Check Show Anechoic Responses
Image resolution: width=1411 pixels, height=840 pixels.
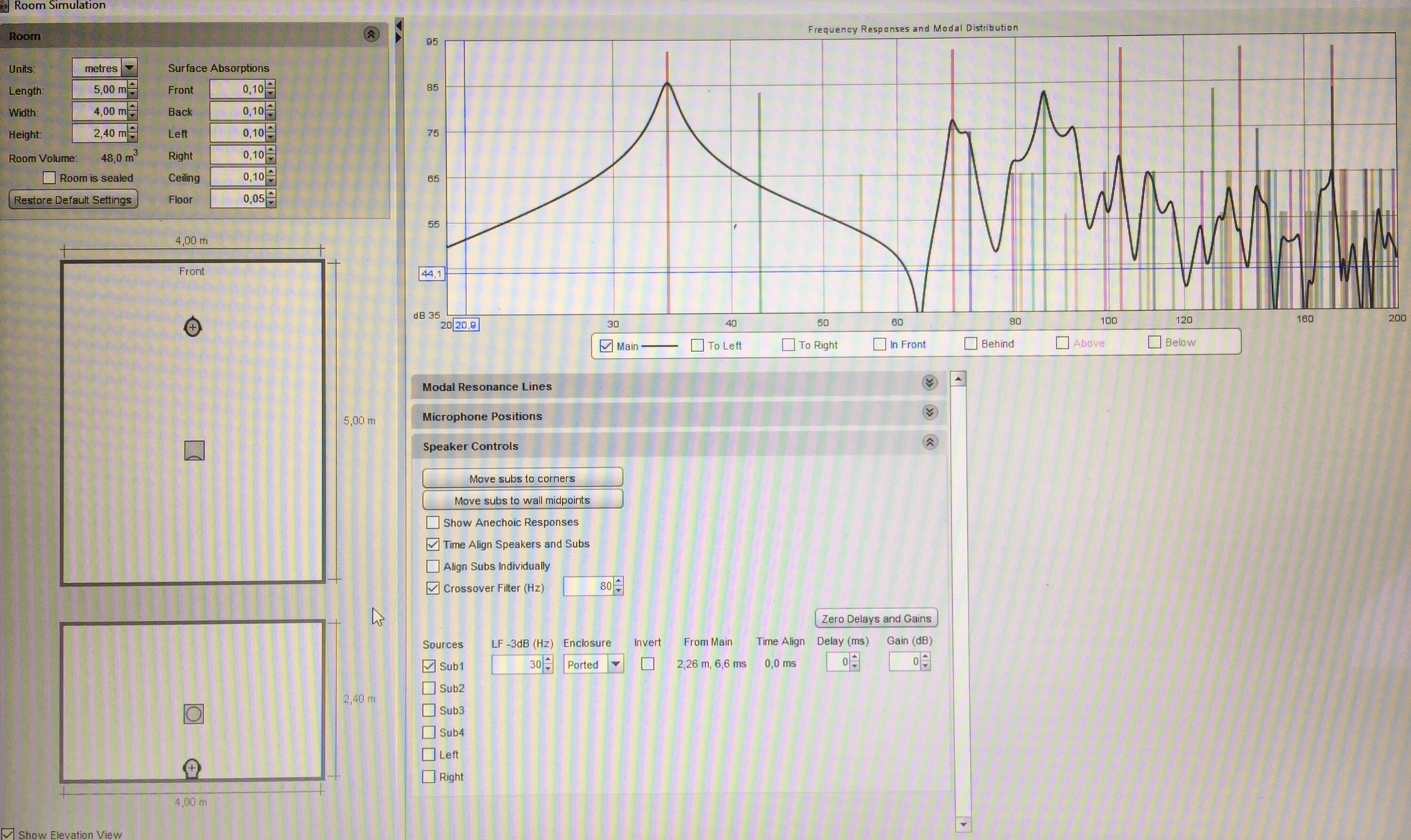[x=433, y=522]
